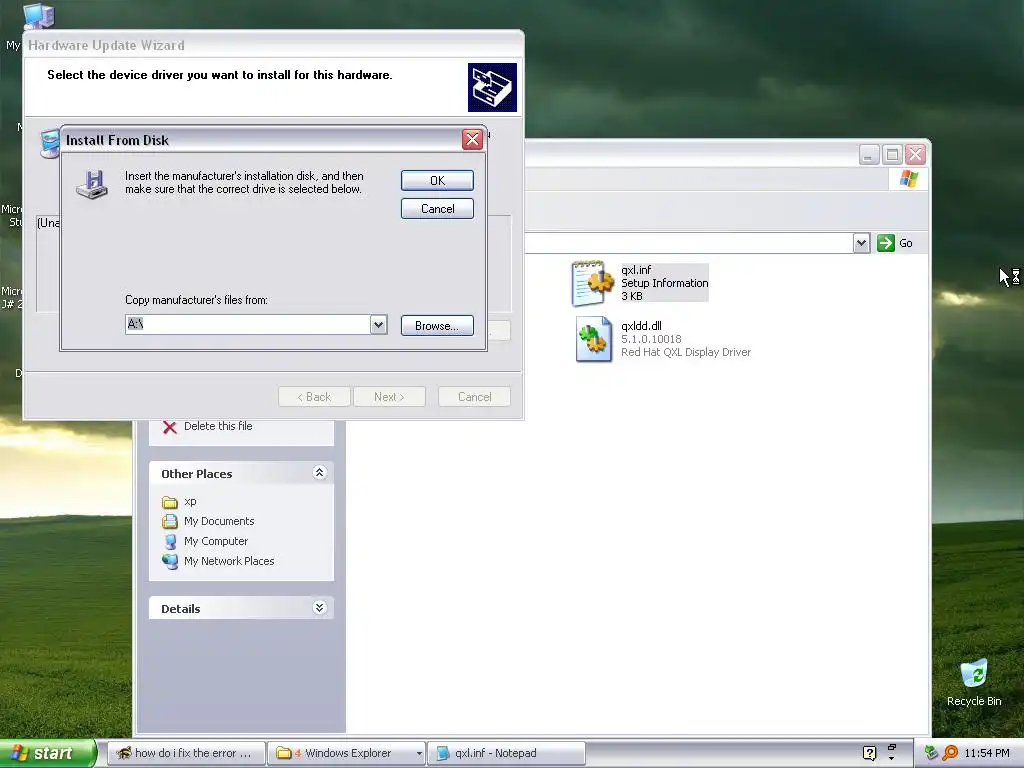This screenshot has height=768, width=1024.
Task: Click Delete this file link
Action: [218, 426]
